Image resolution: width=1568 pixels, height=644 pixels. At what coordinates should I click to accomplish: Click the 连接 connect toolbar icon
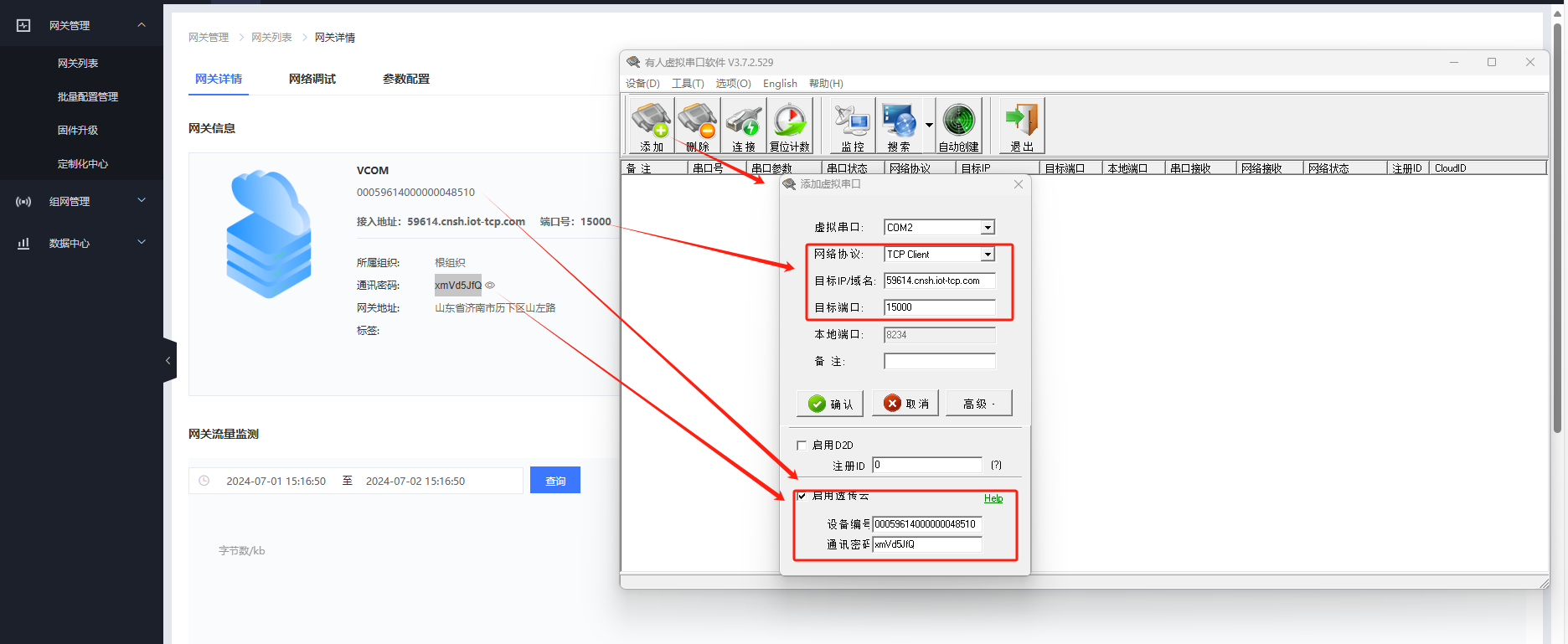pyautogui.click(x=743, y=126)
